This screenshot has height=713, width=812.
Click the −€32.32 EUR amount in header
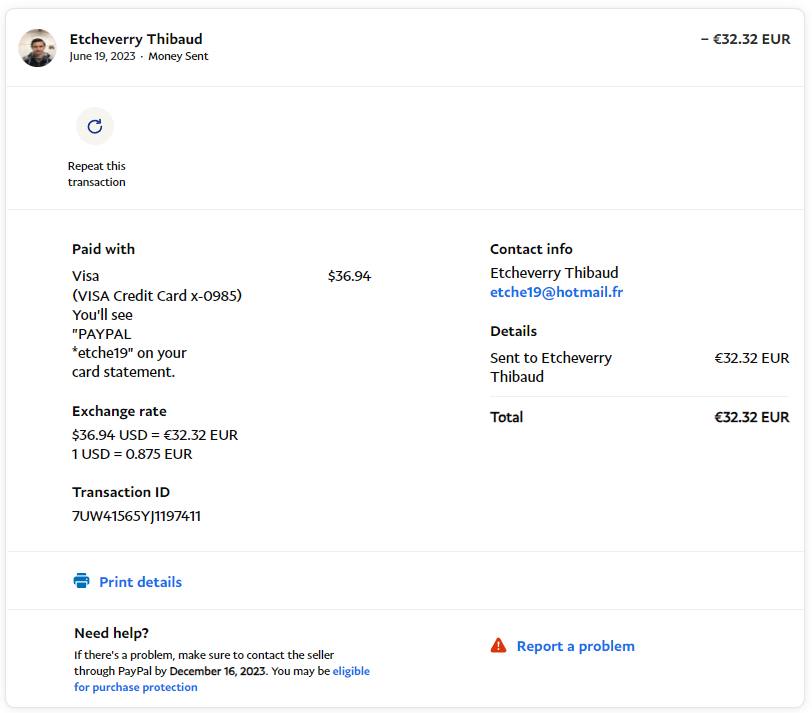click(745, 40)
